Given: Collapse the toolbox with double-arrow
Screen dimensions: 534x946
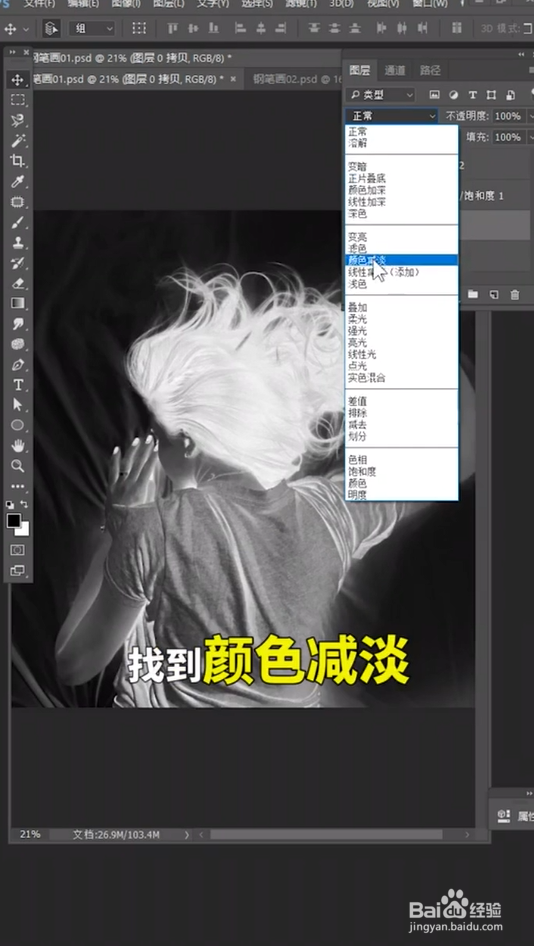Looking at the screenshot, I should tap(11, 53).
